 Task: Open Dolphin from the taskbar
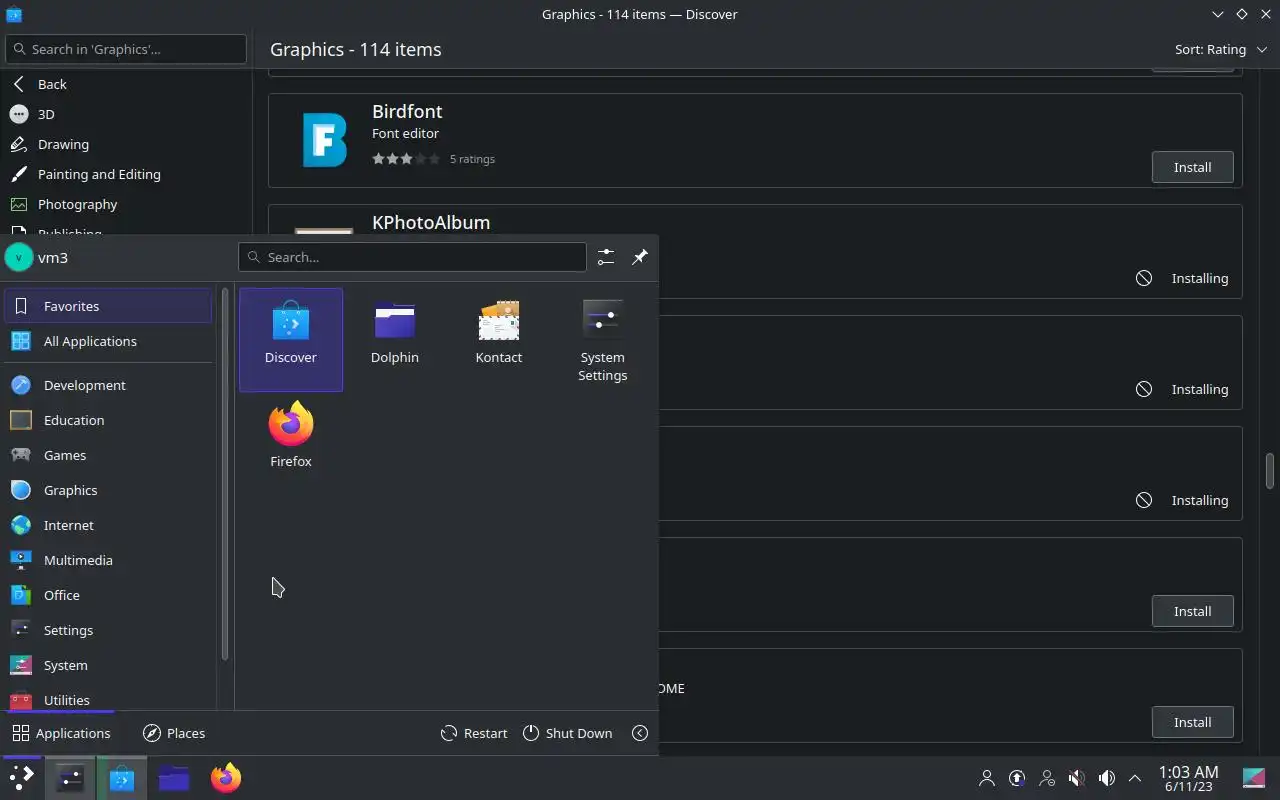pyautogui.click(x=174, y=777)
